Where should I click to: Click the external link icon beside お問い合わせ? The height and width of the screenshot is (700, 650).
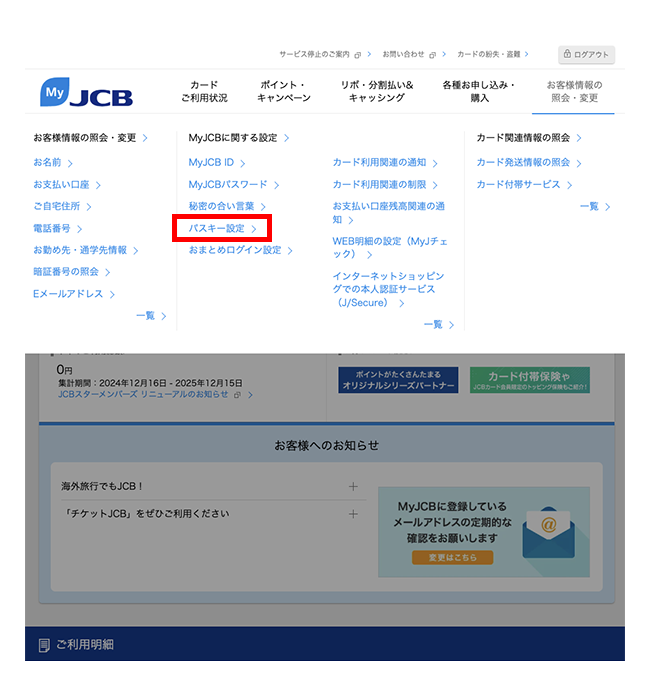pyautogui.click(x=432, y=55)
